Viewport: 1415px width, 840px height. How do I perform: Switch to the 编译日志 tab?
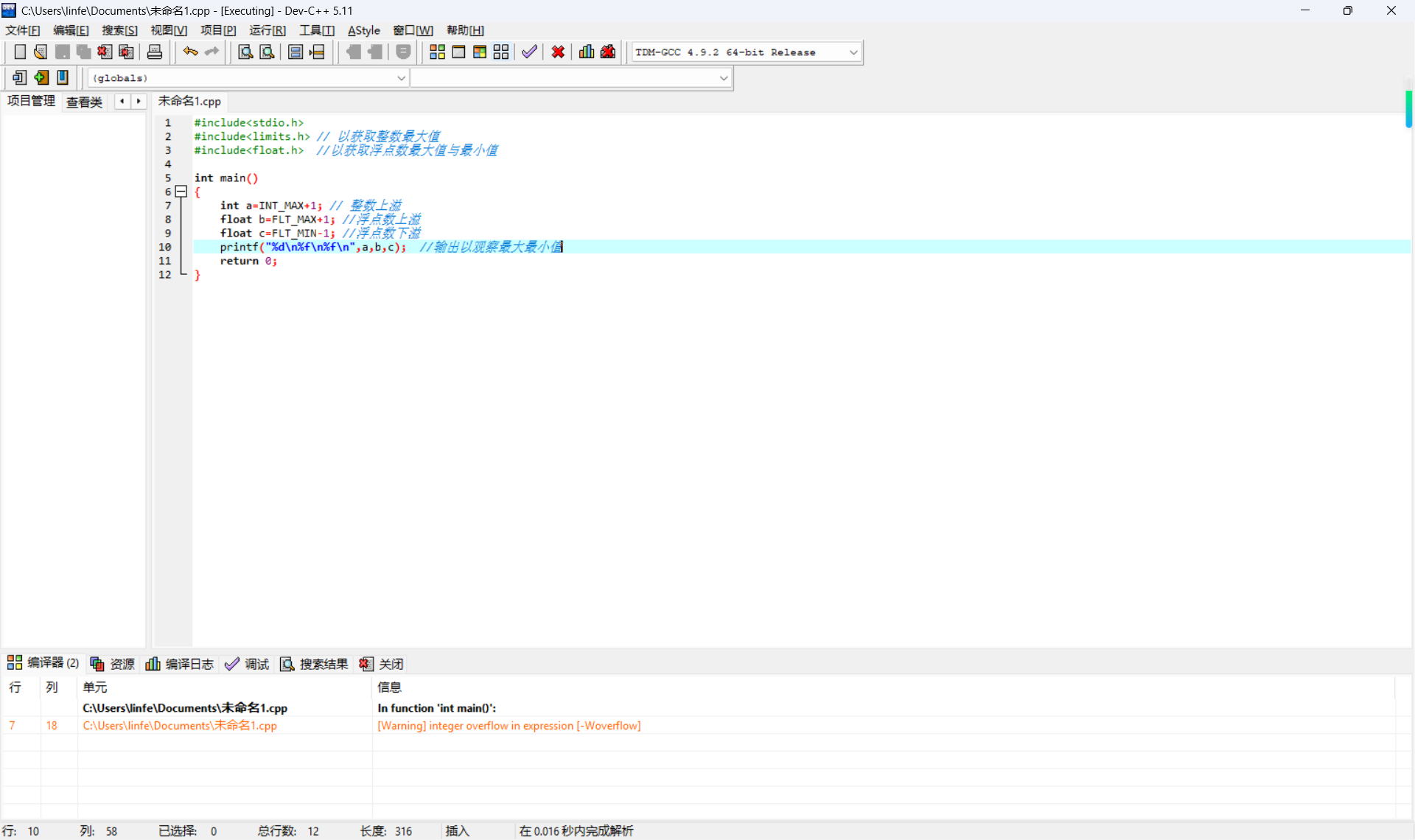[x=180, y=664]
